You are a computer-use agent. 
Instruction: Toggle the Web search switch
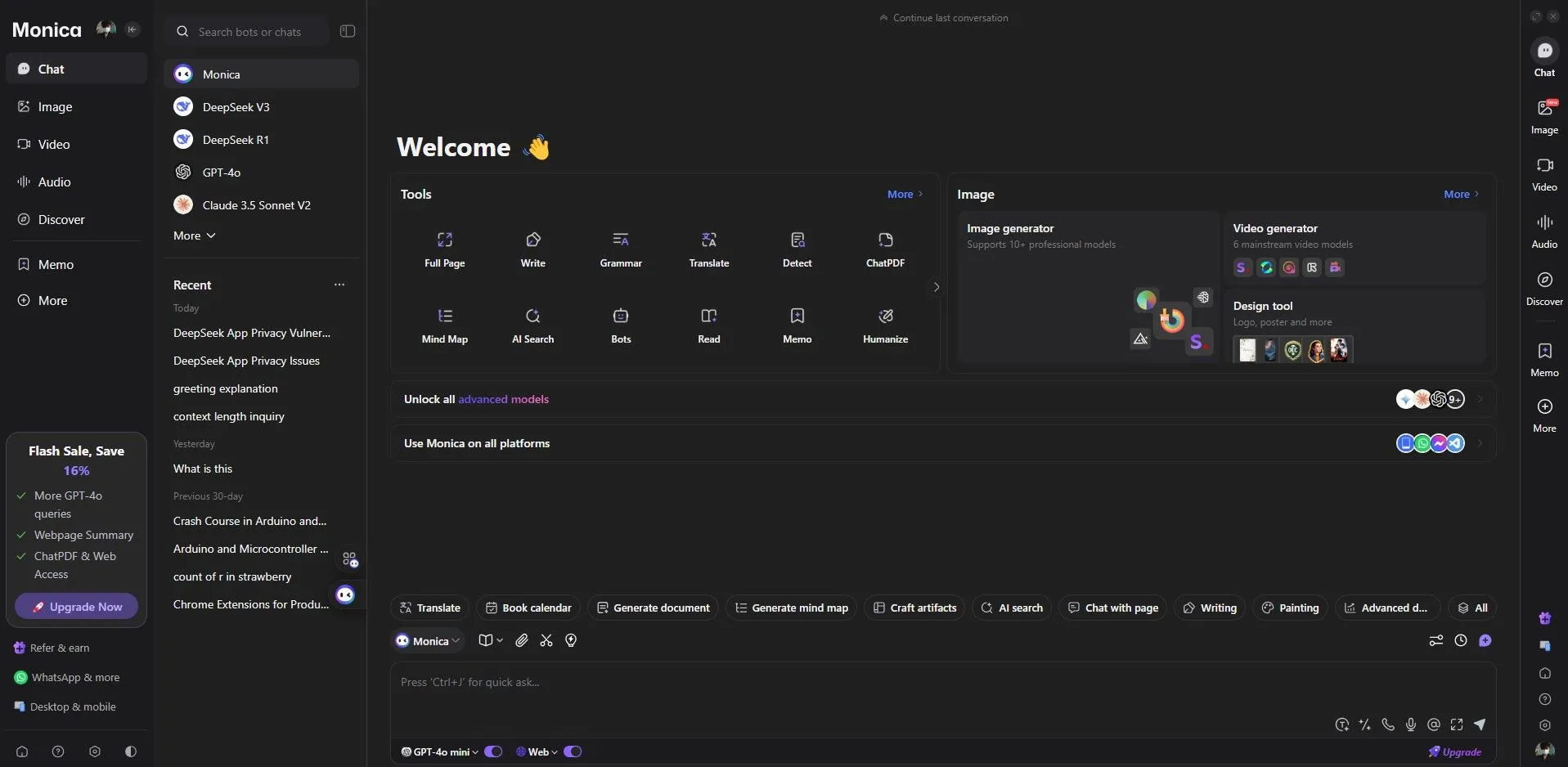tap(573, 751)
